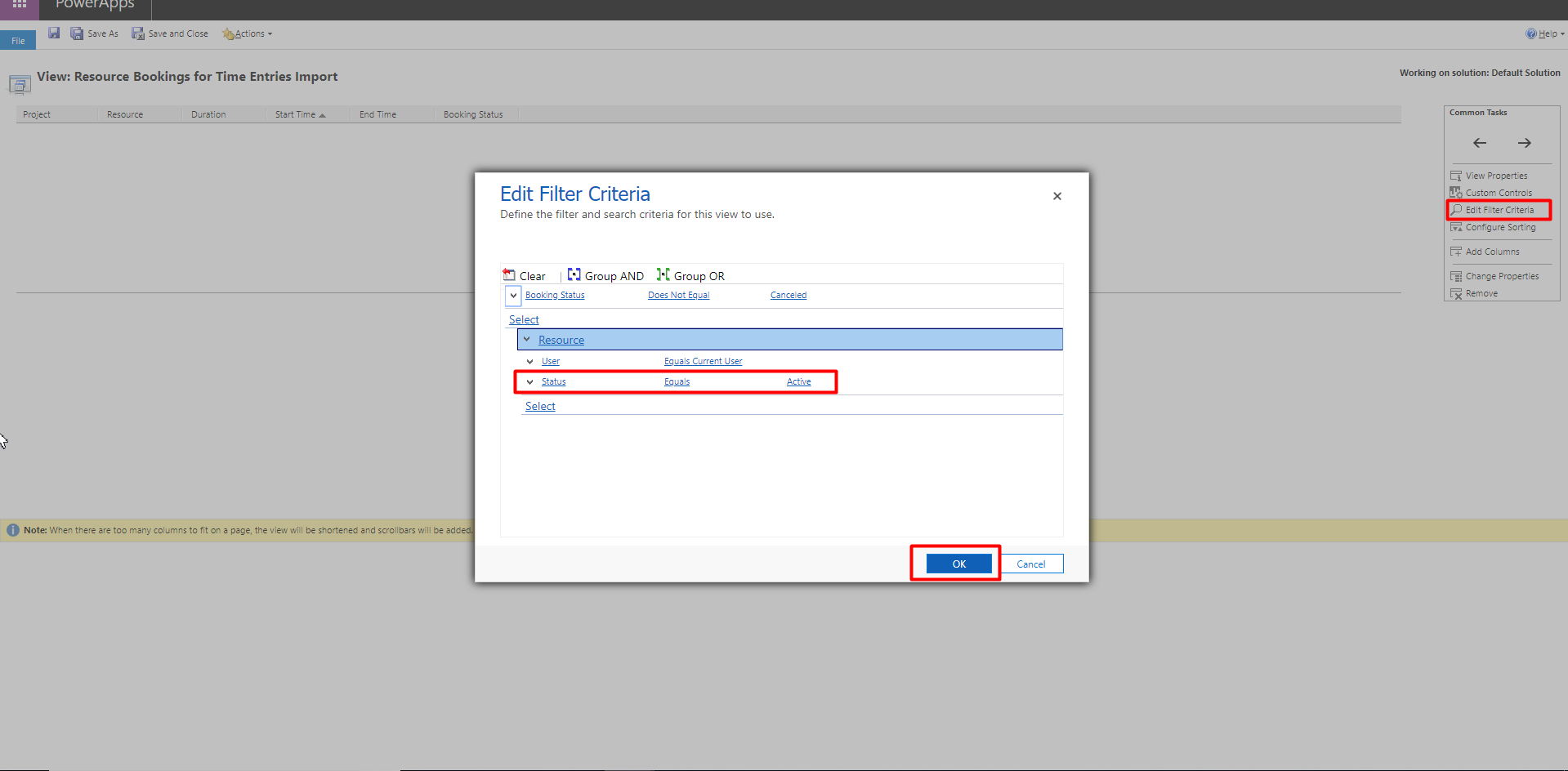Click the Clear filter button

pyautogui.click(x=525, y=275)
